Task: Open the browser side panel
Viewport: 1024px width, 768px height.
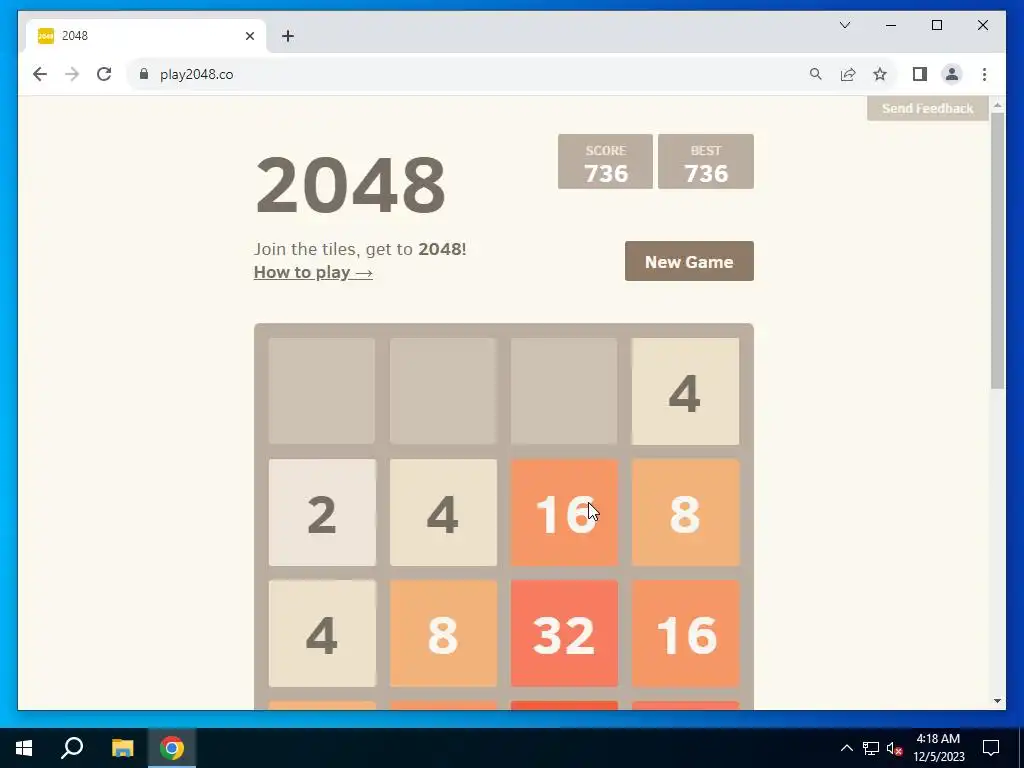Action: pyautogui.click(x=920, y=74)
